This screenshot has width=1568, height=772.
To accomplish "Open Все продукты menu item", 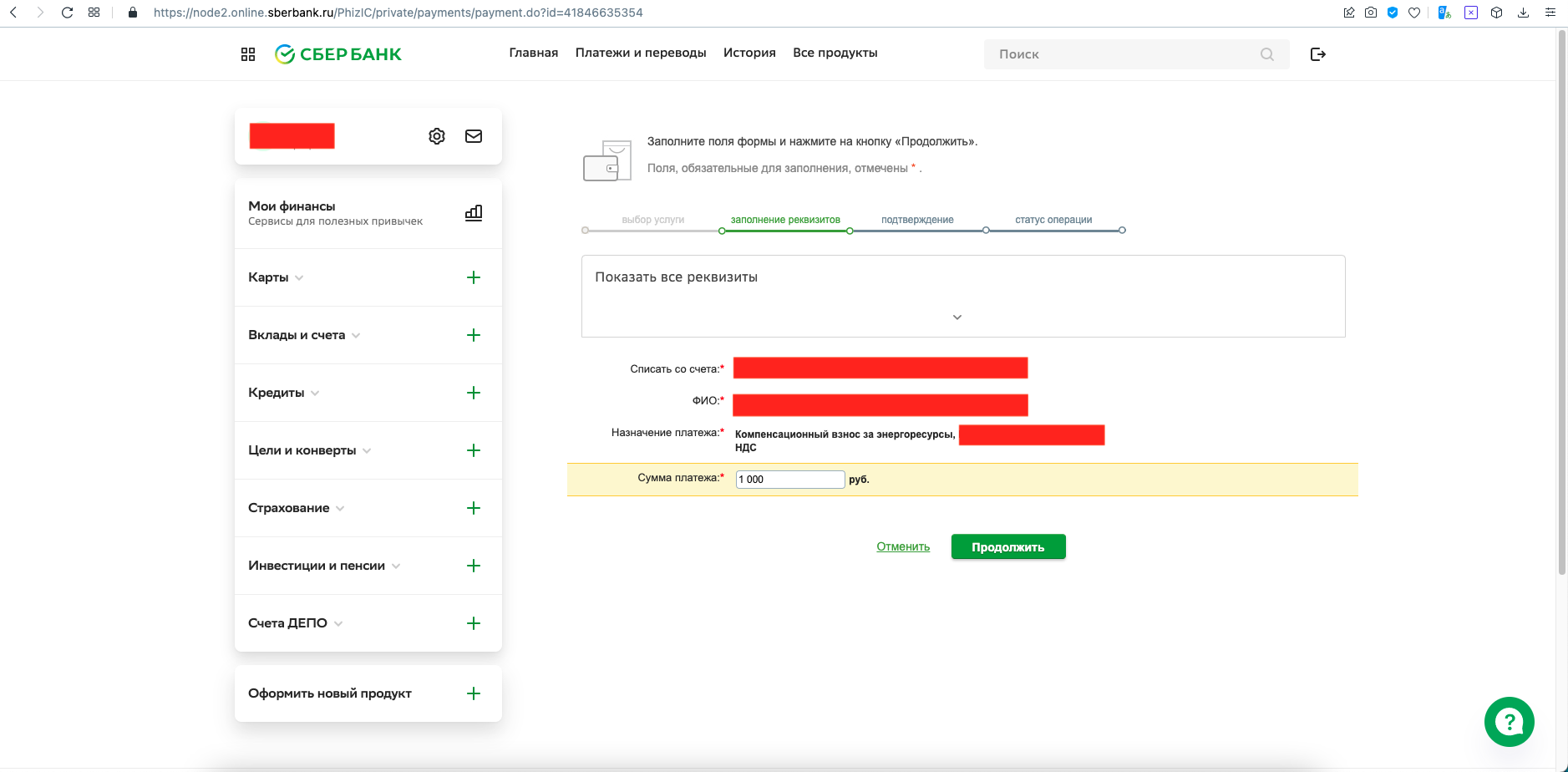I will 835,53.
